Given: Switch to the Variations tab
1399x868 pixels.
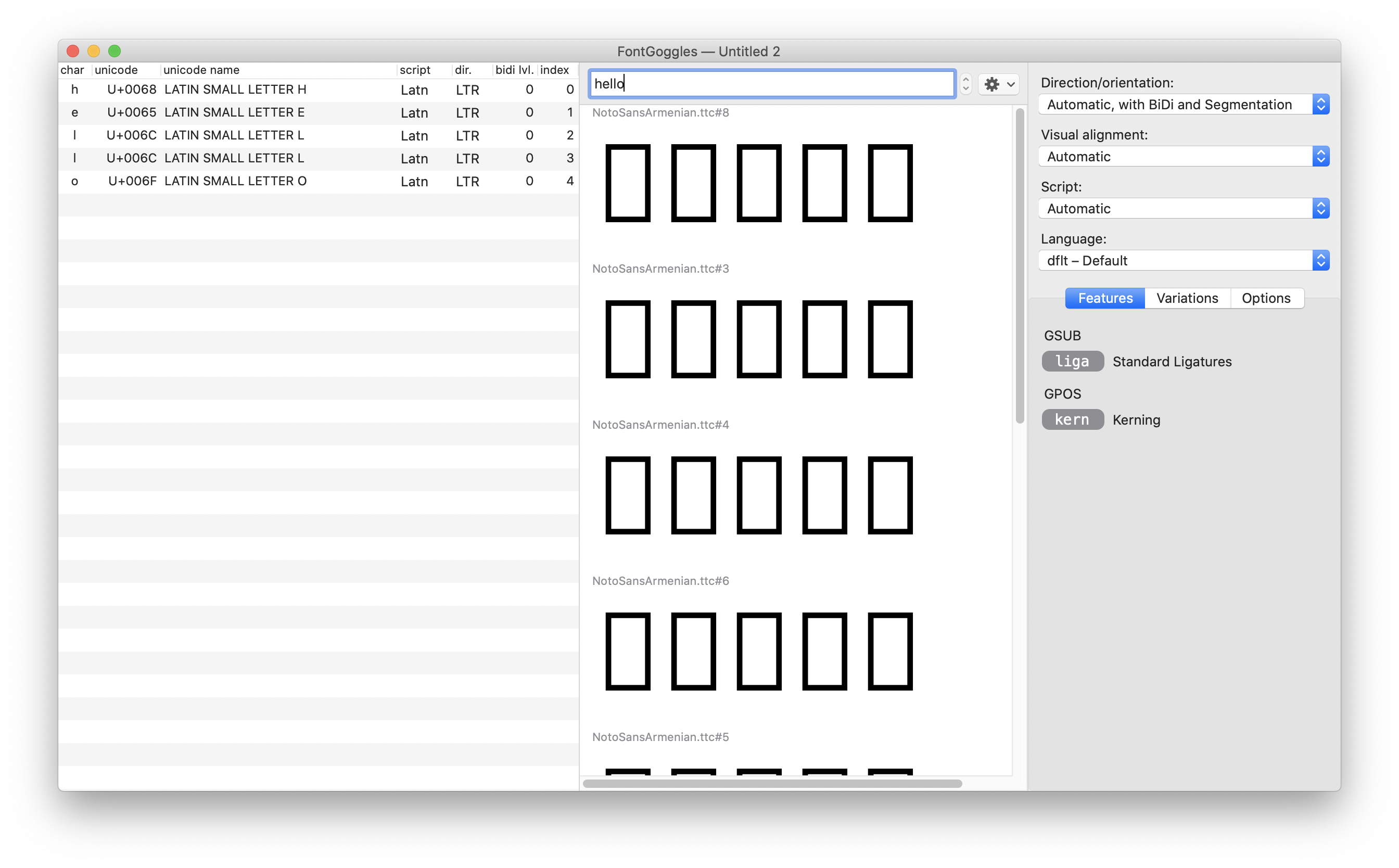Looking at the screenshot, I should (1187, 298).
